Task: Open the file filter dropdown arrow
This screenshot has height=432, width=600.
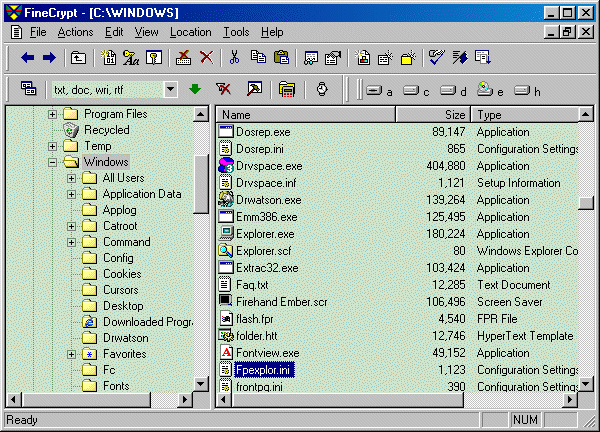Action: (171, 90)
